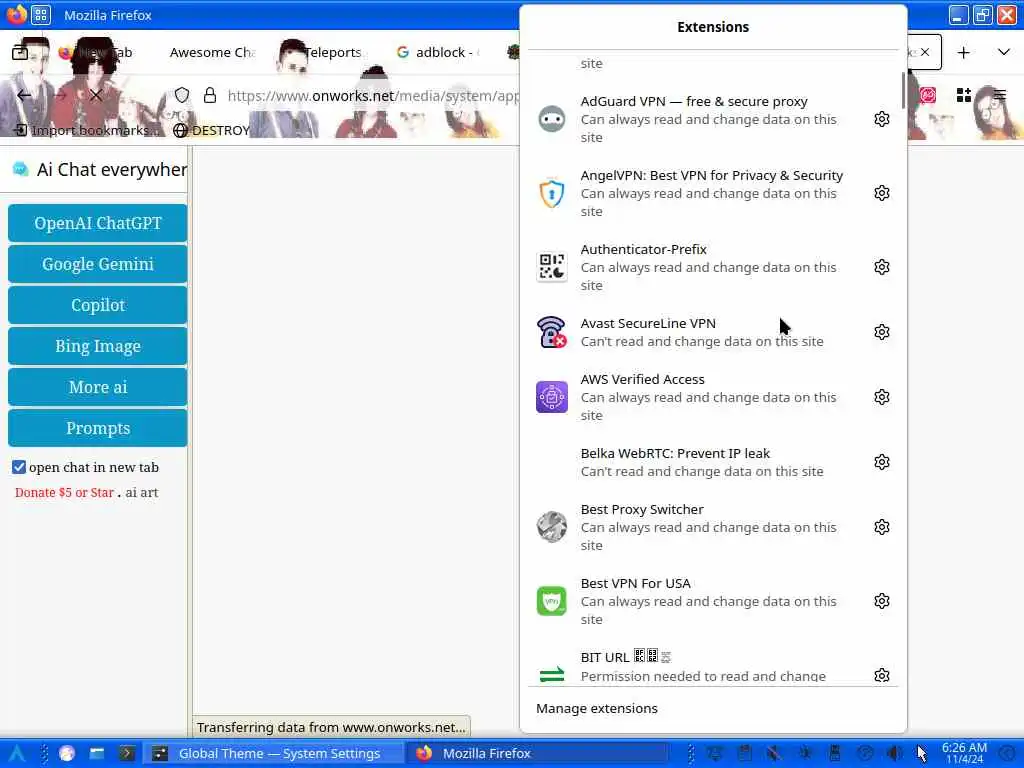The image size is (1024, 768).
Task: Select AdGuard VPN extension name text
Action: [x=694, y=101]
